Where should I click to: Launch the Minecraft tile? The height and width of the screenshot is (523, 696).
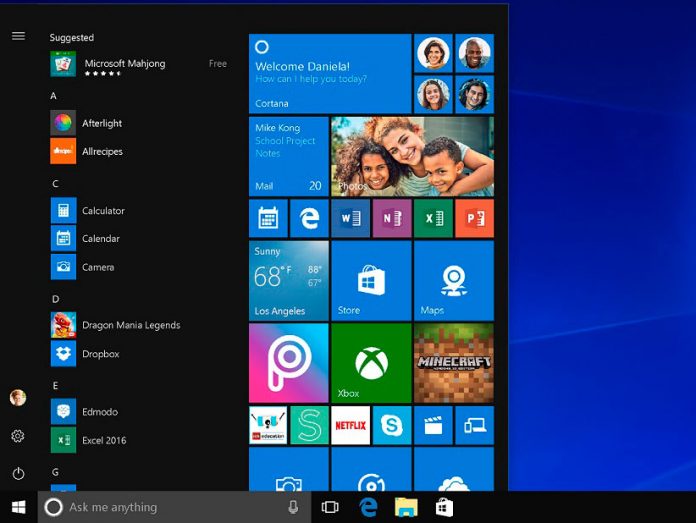click(454, 363)
